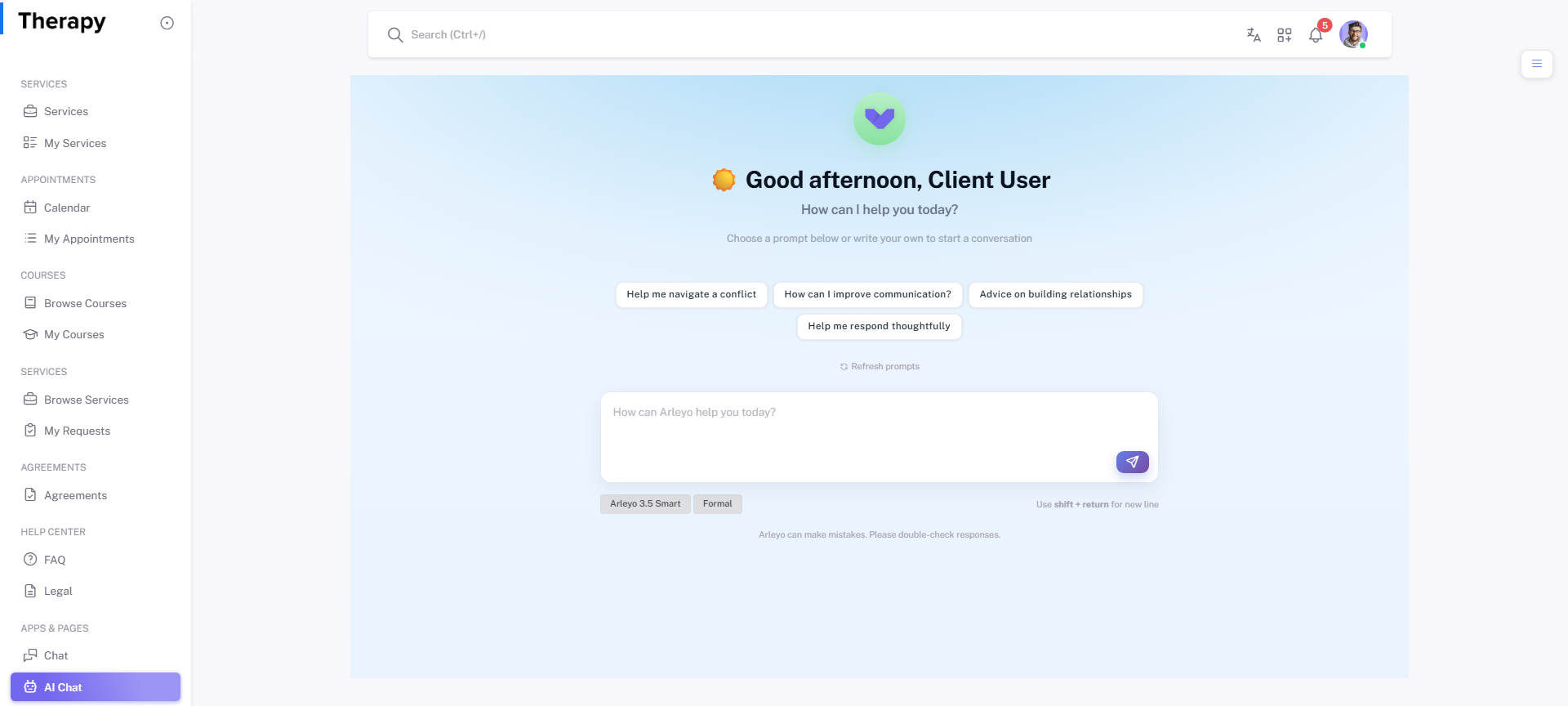This screenshot has height=706, width=1568.
Task: Click the Browse Services briefcase icon
Action: coord(30,400)
